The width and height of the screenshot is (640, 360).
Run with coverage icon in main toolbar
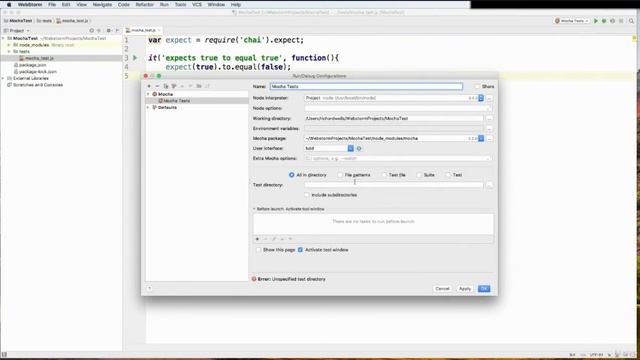pos(612,21)
